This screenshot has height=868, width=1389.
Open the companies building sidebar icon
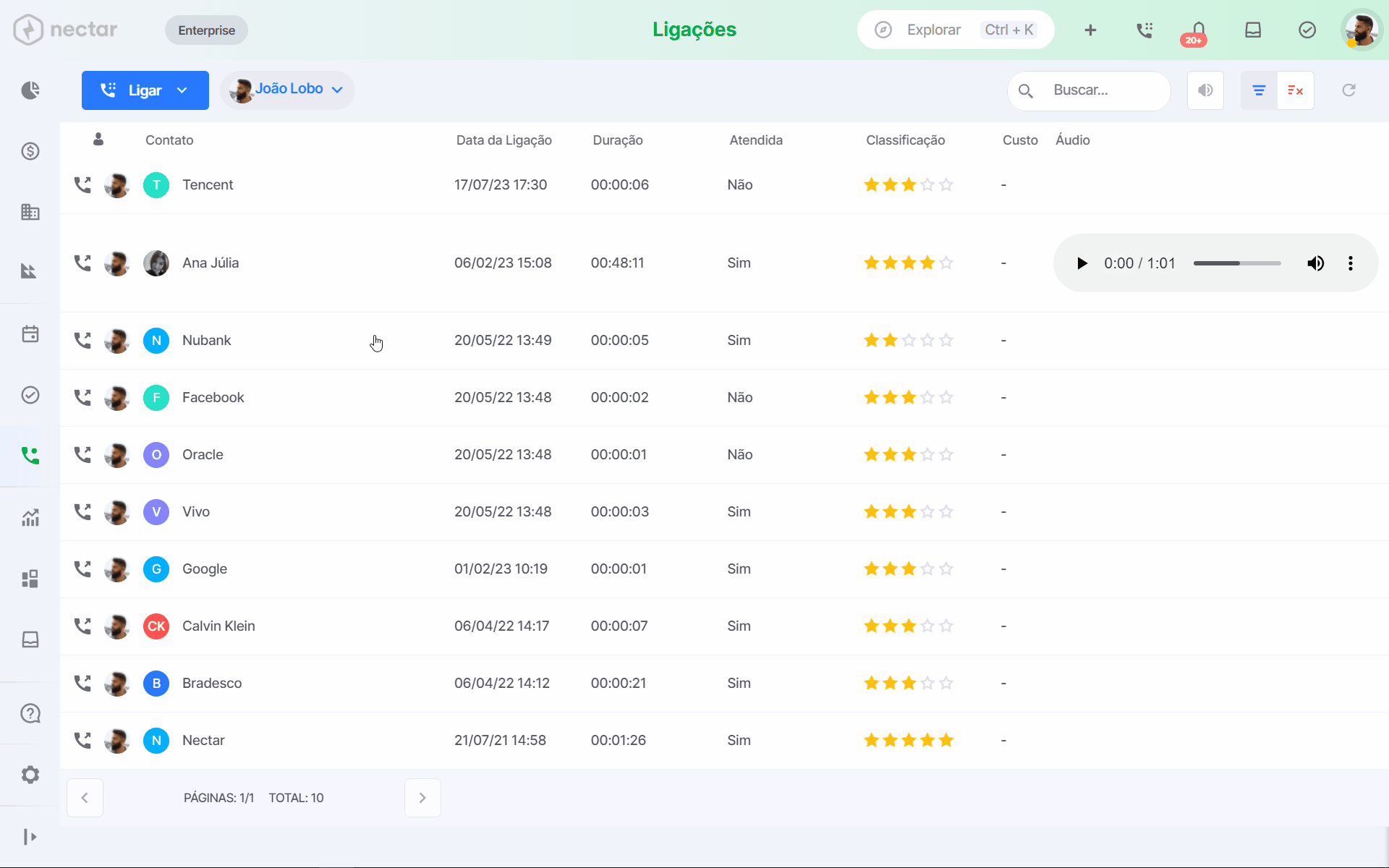pyautogui.click(x=30, y=212)
